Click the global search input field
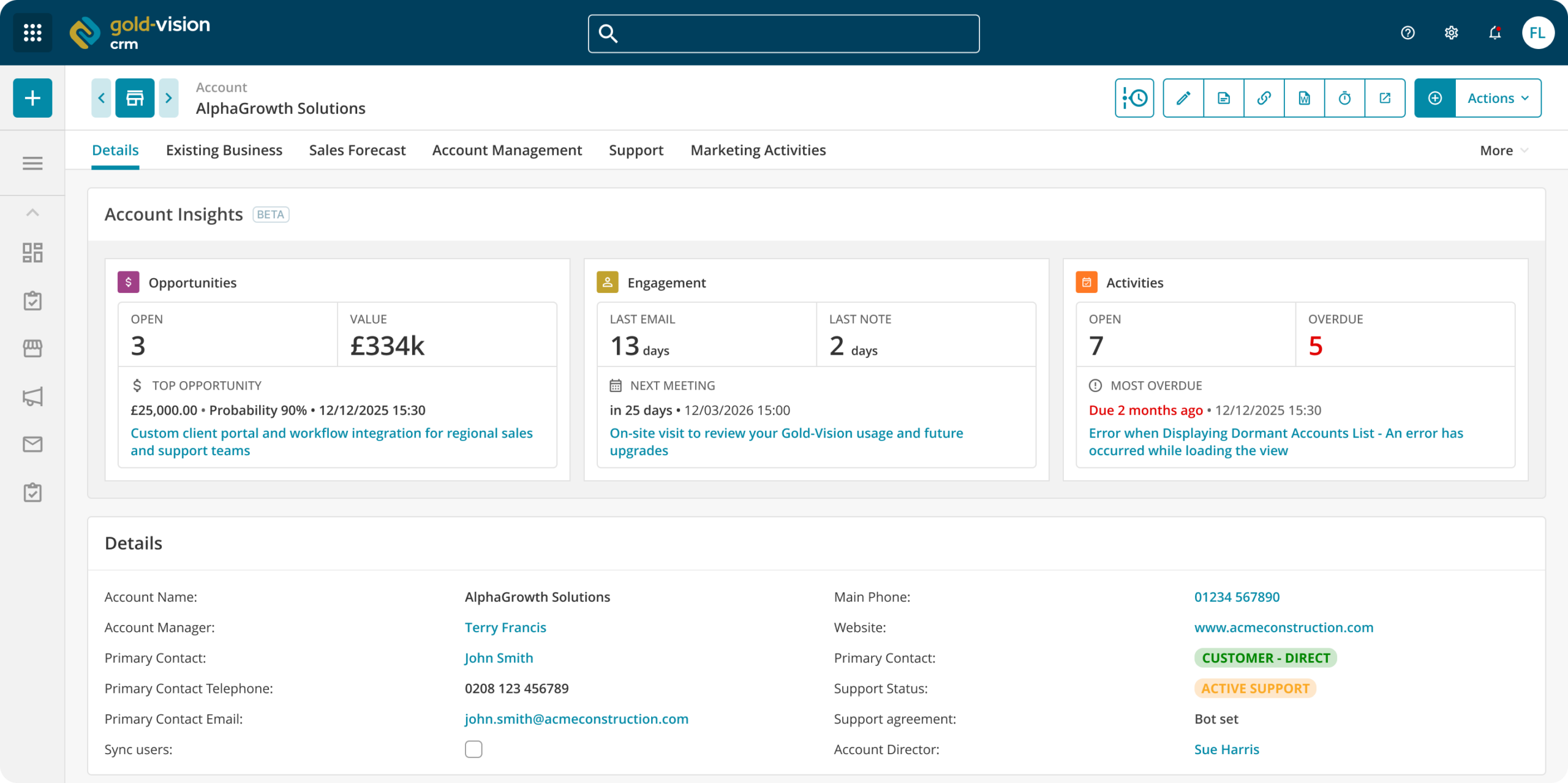The image size is (1568, 783). (x=783, y=34)
